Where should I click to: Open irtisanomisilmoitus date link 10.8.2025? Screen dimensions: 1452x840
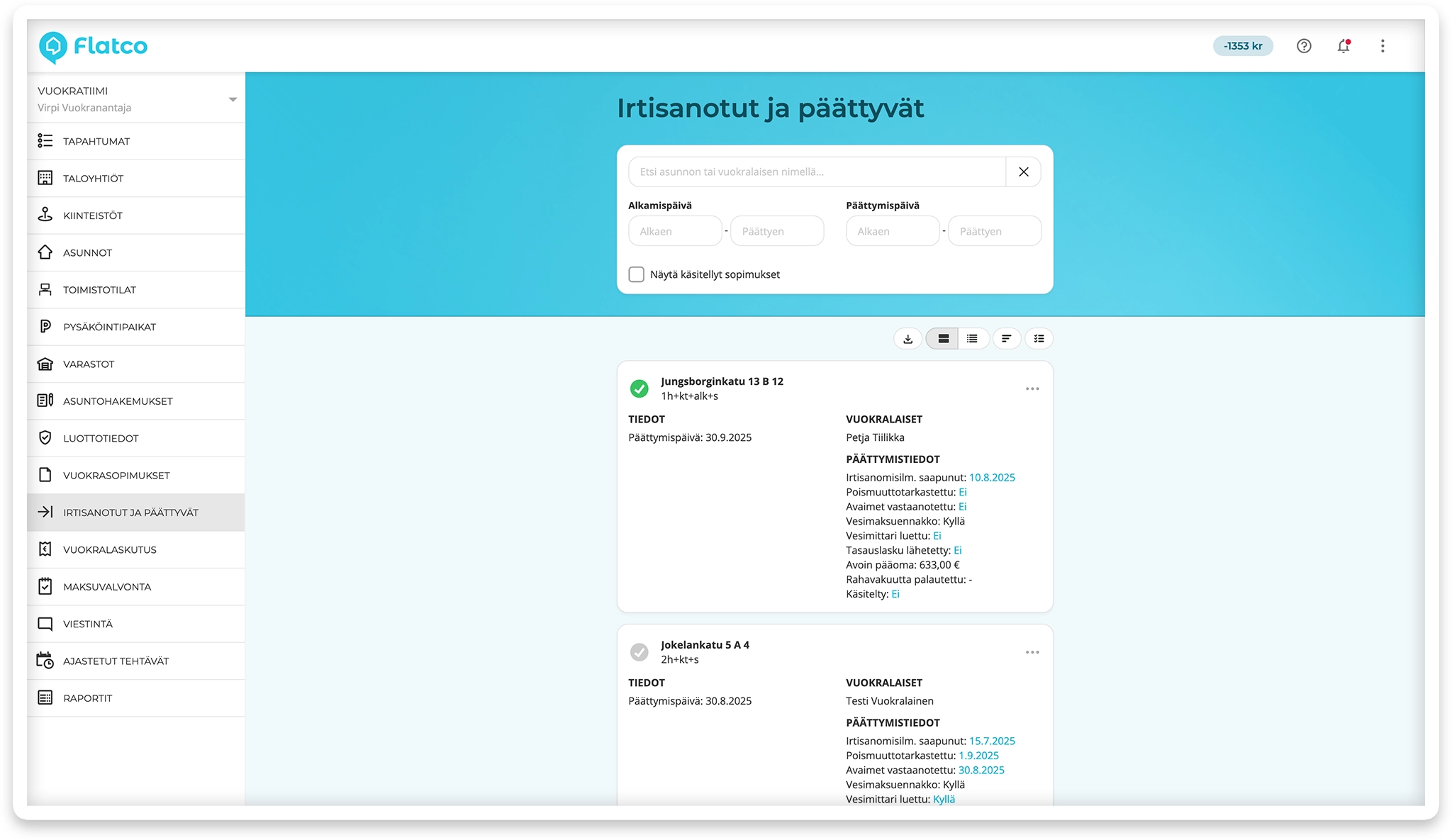click(991, 477)
